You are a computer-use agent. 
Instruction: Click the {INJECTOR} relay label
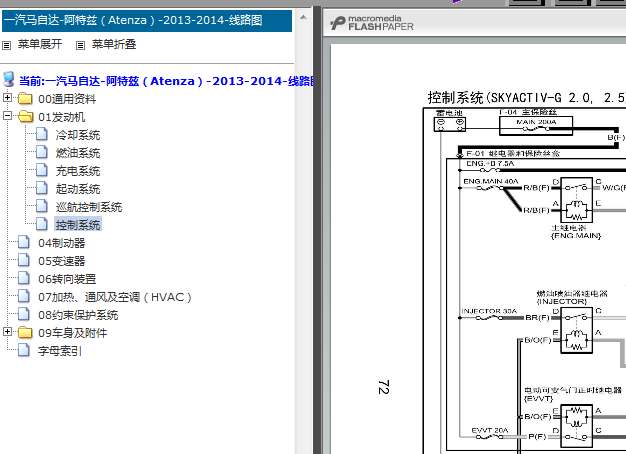[561, 301]
